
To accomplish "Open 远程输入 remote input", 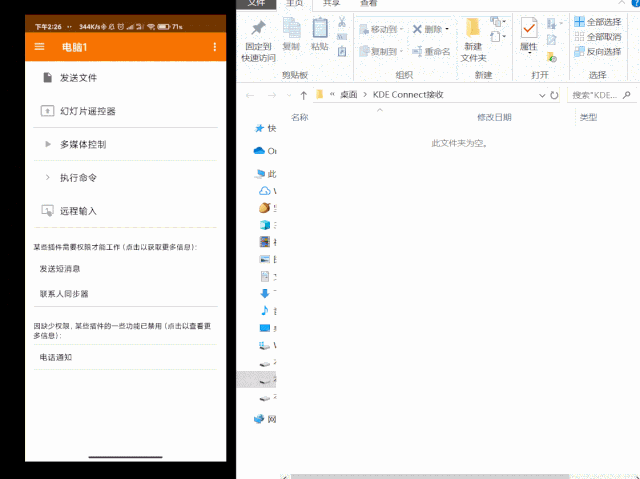I will pos(78,211).
